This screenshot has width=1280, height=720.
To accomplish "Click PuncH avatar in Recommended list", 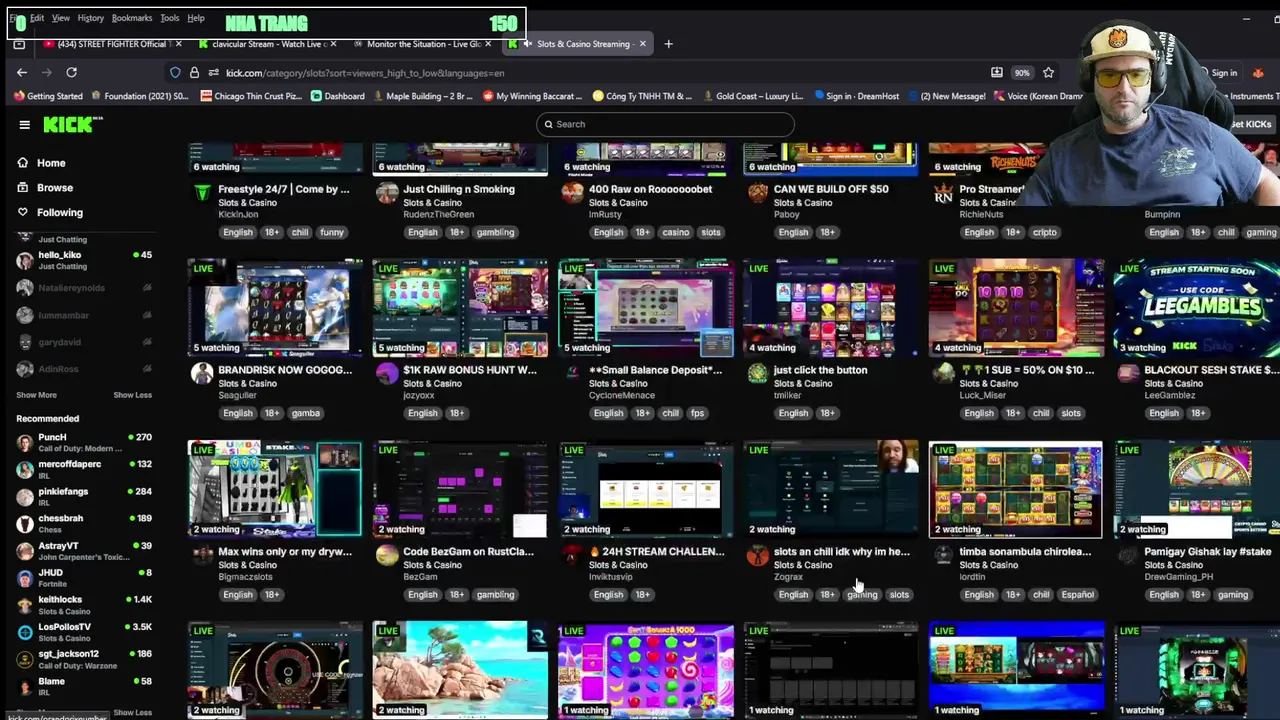I will point(25,442).
